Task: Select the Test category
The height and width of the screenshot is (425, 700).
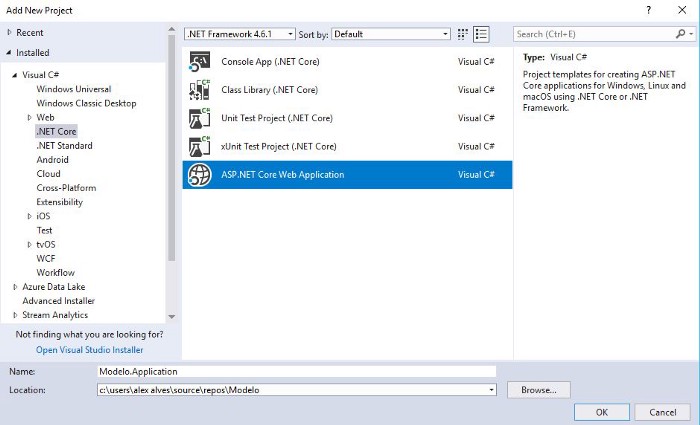Action: [x=44, y=230]
